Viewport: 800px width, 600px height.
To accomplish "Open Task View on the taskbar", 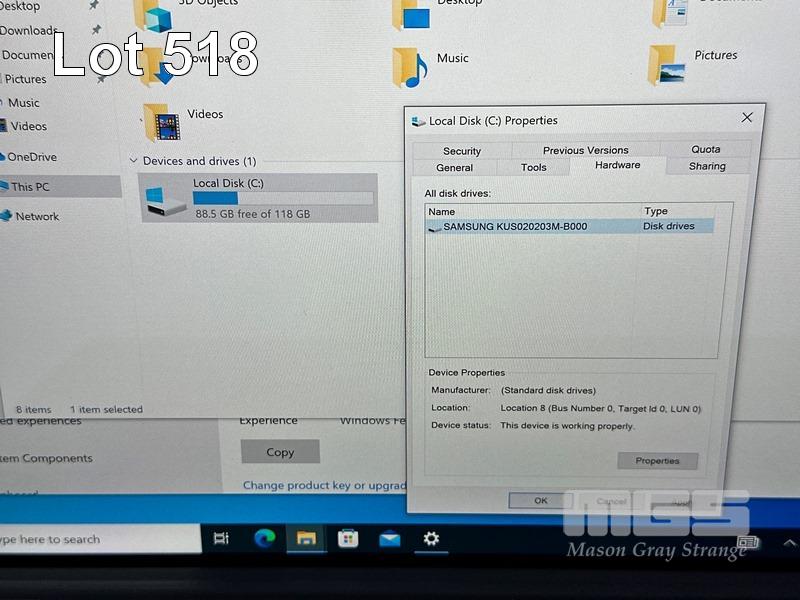I will point(222,539).
